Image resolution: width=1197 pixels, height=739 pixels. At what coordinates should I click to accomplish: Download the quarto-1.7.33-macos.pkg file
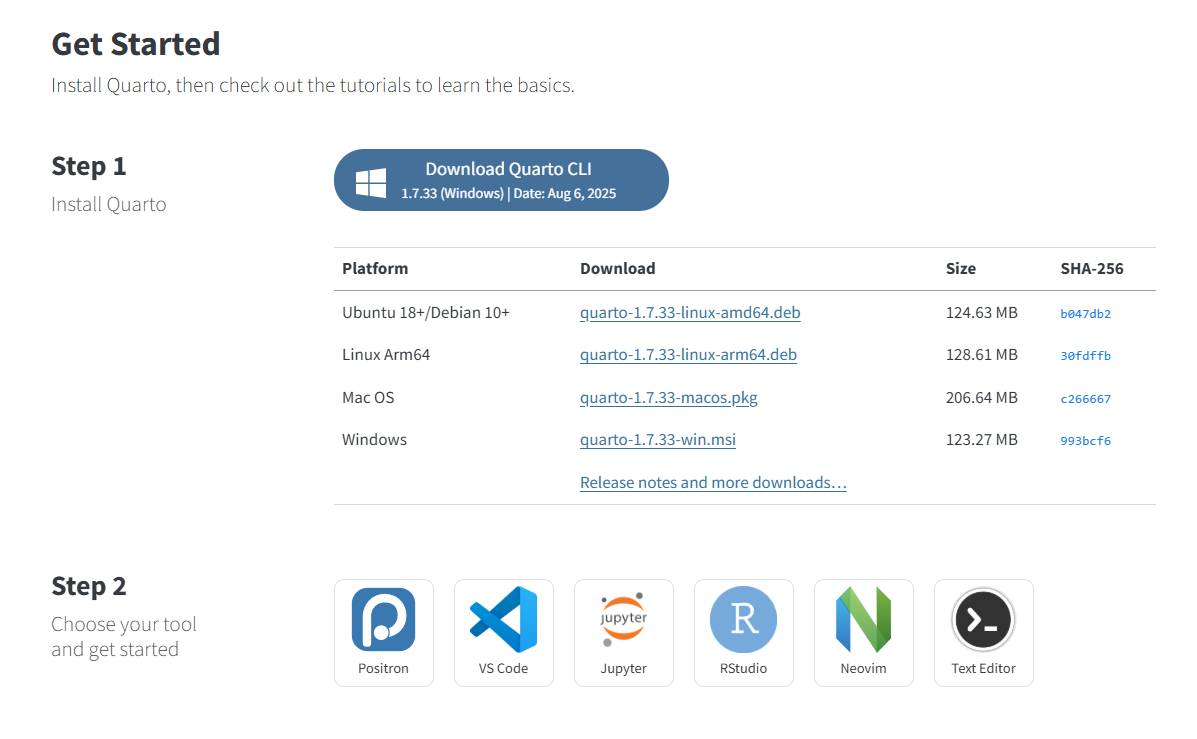(x=668, y=398)
